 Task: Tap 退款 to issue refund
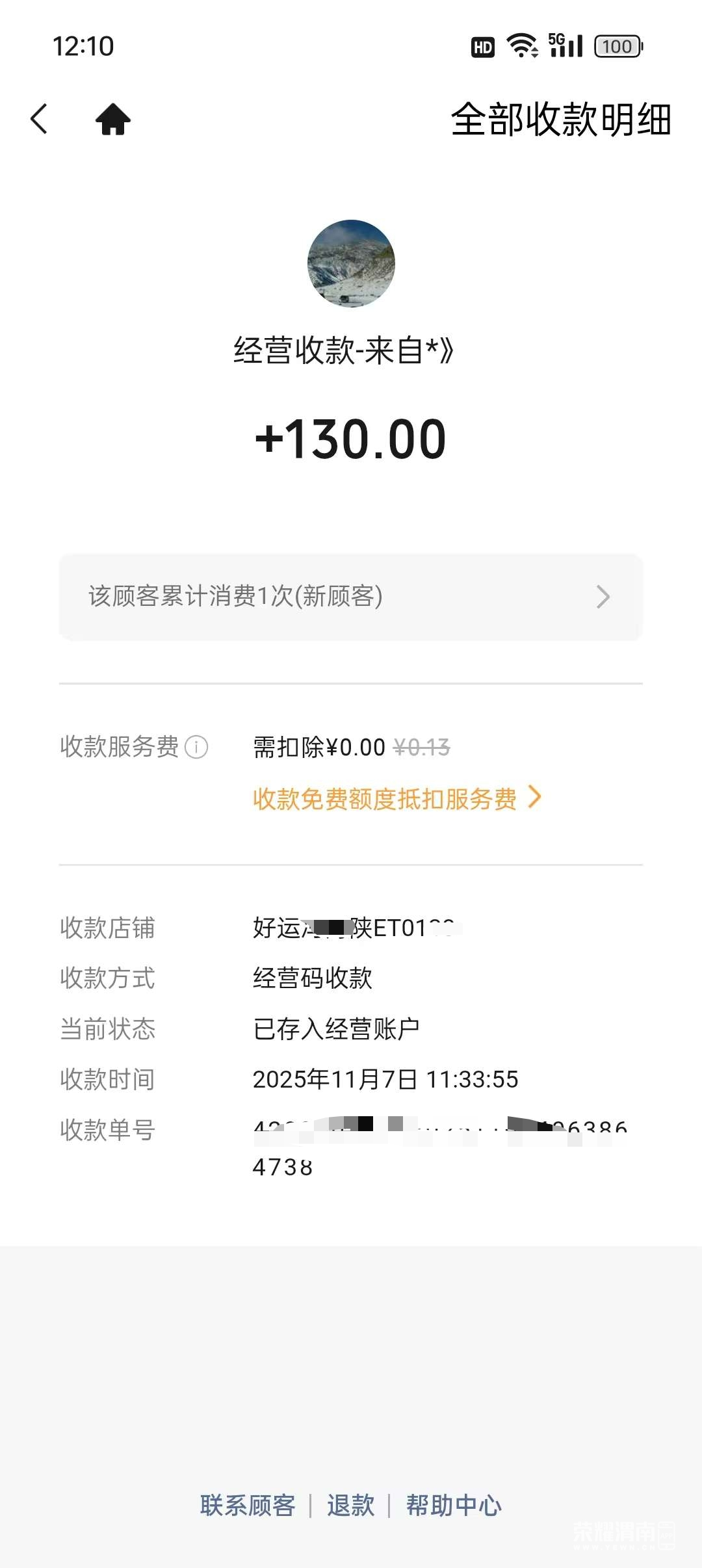coord(350,1505)
